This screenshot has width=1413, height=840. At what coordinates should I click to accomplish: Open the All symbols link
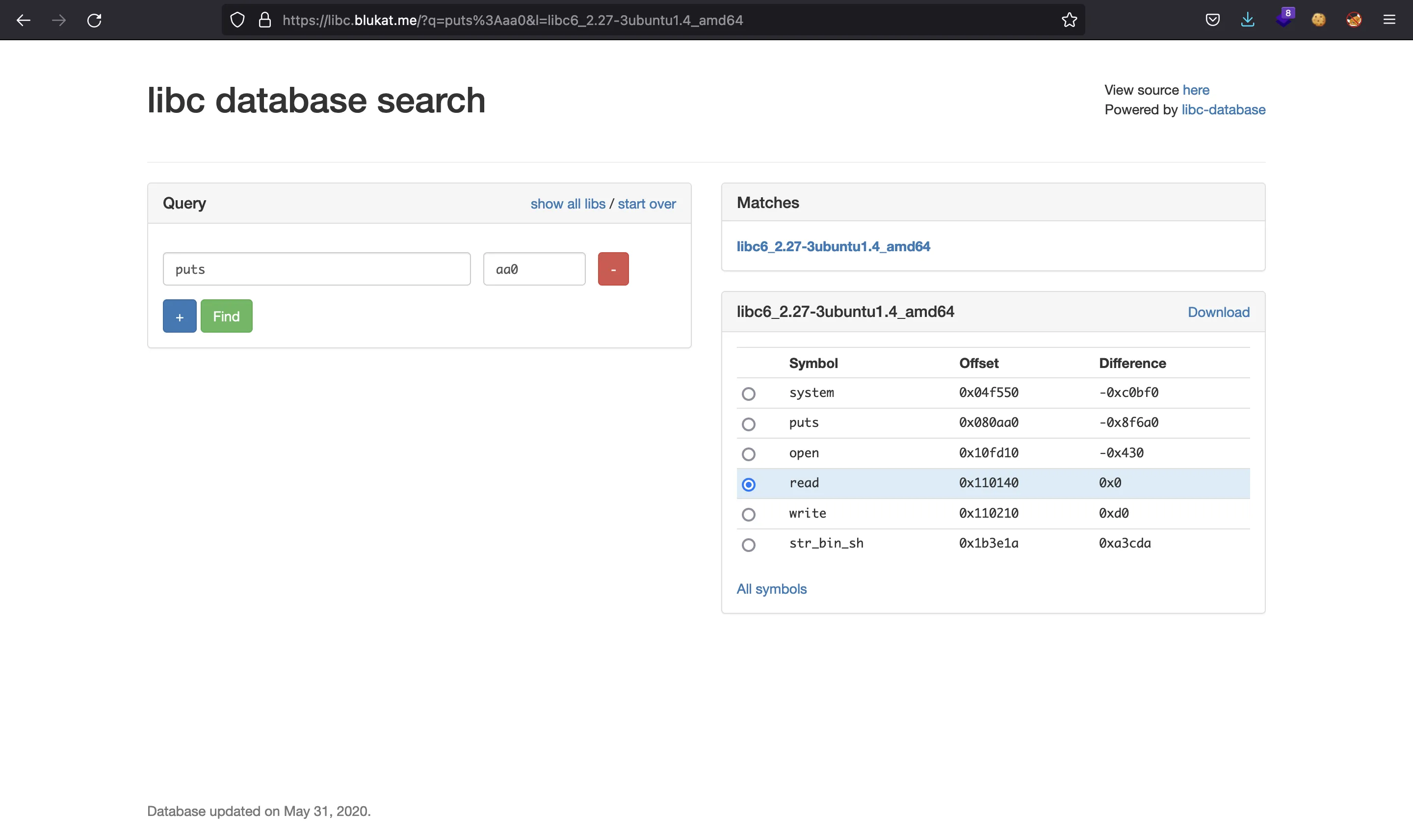[771, 589]
